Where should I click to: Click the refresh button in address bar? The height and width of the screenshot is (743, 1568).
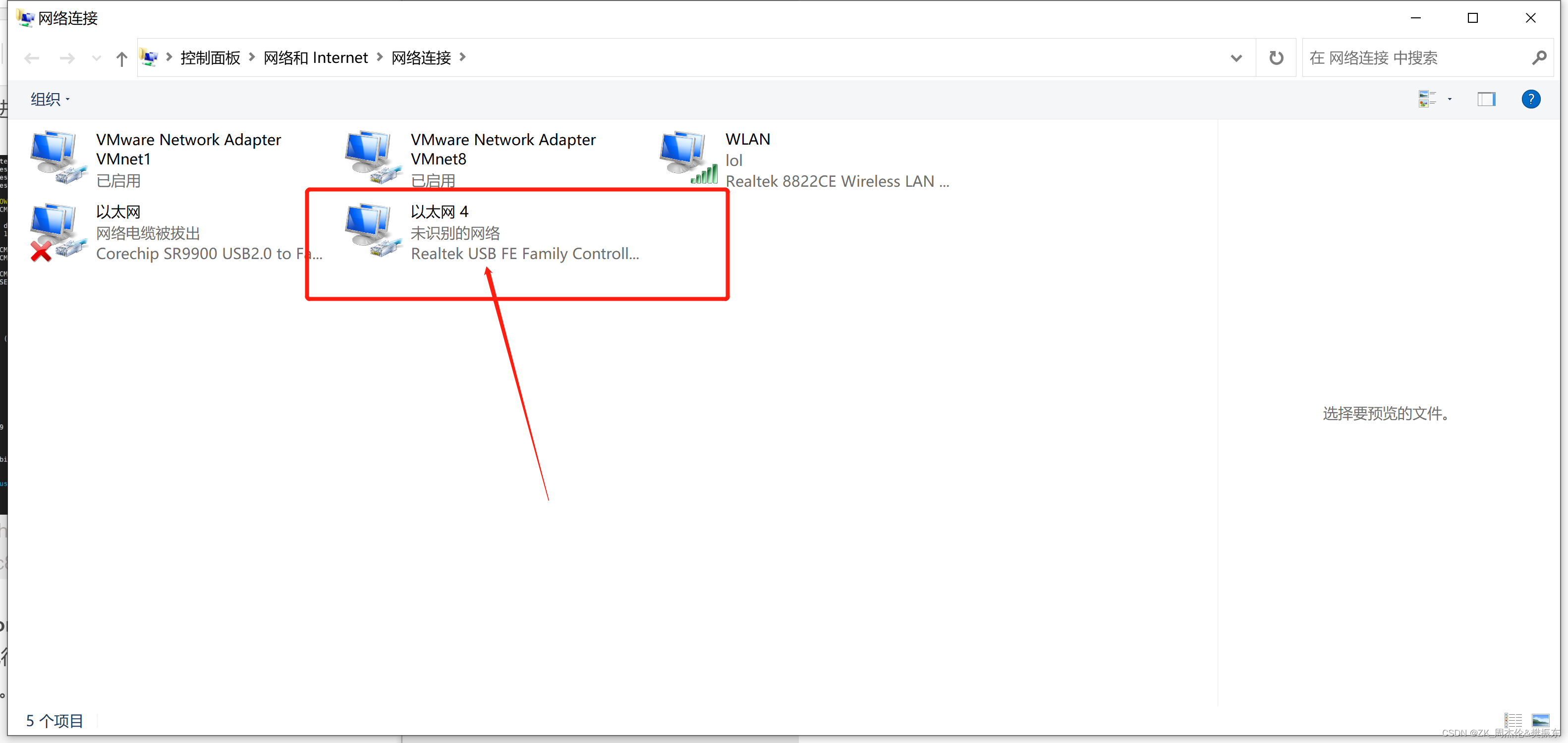(x=1276, y=58)
